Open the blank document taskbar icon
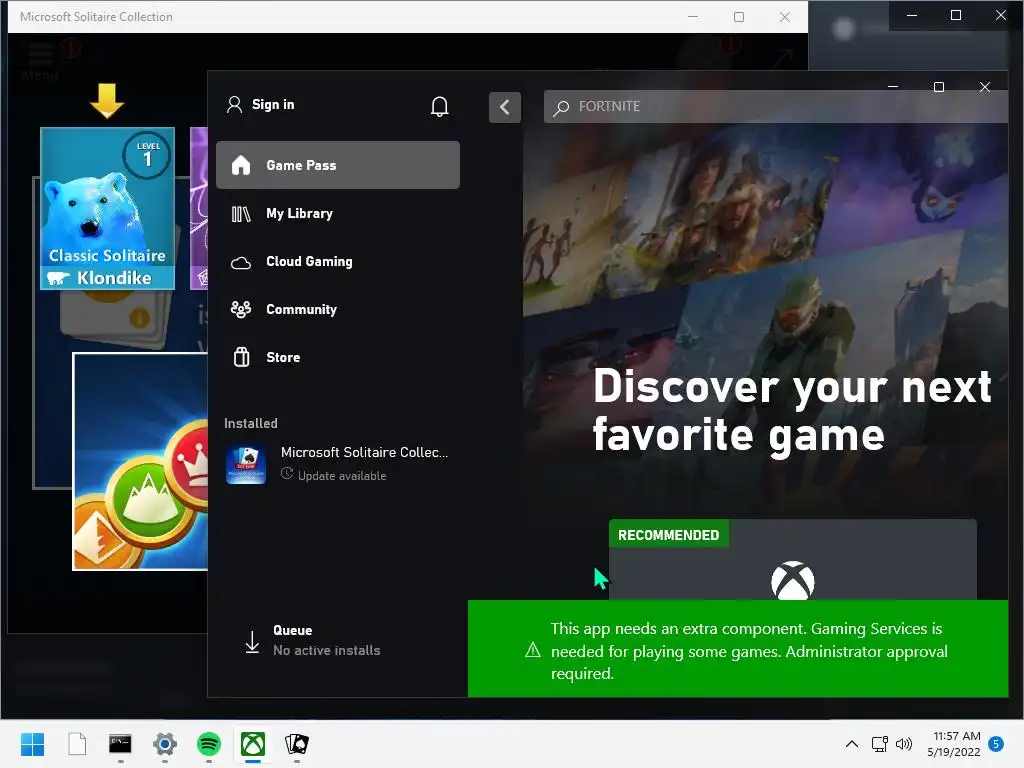The width and height of the screenshot is (1024, 768). 77,744
